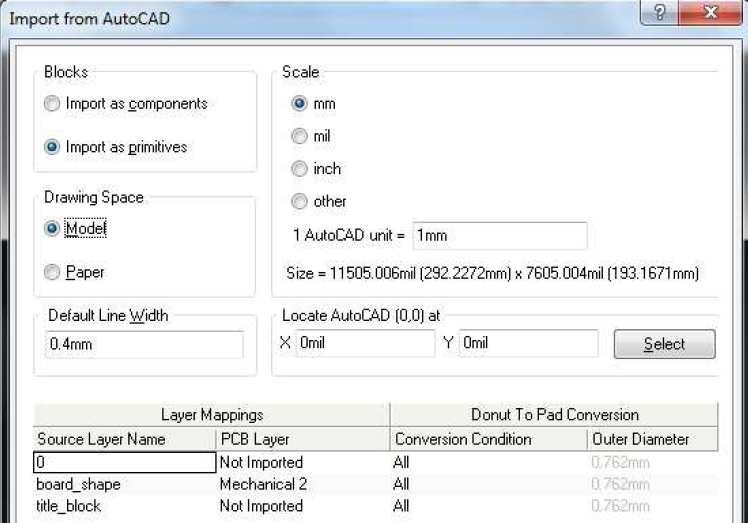The image size is (748, 523).
Task: Select the board_shape source layer row
Action: pos(125,484)
